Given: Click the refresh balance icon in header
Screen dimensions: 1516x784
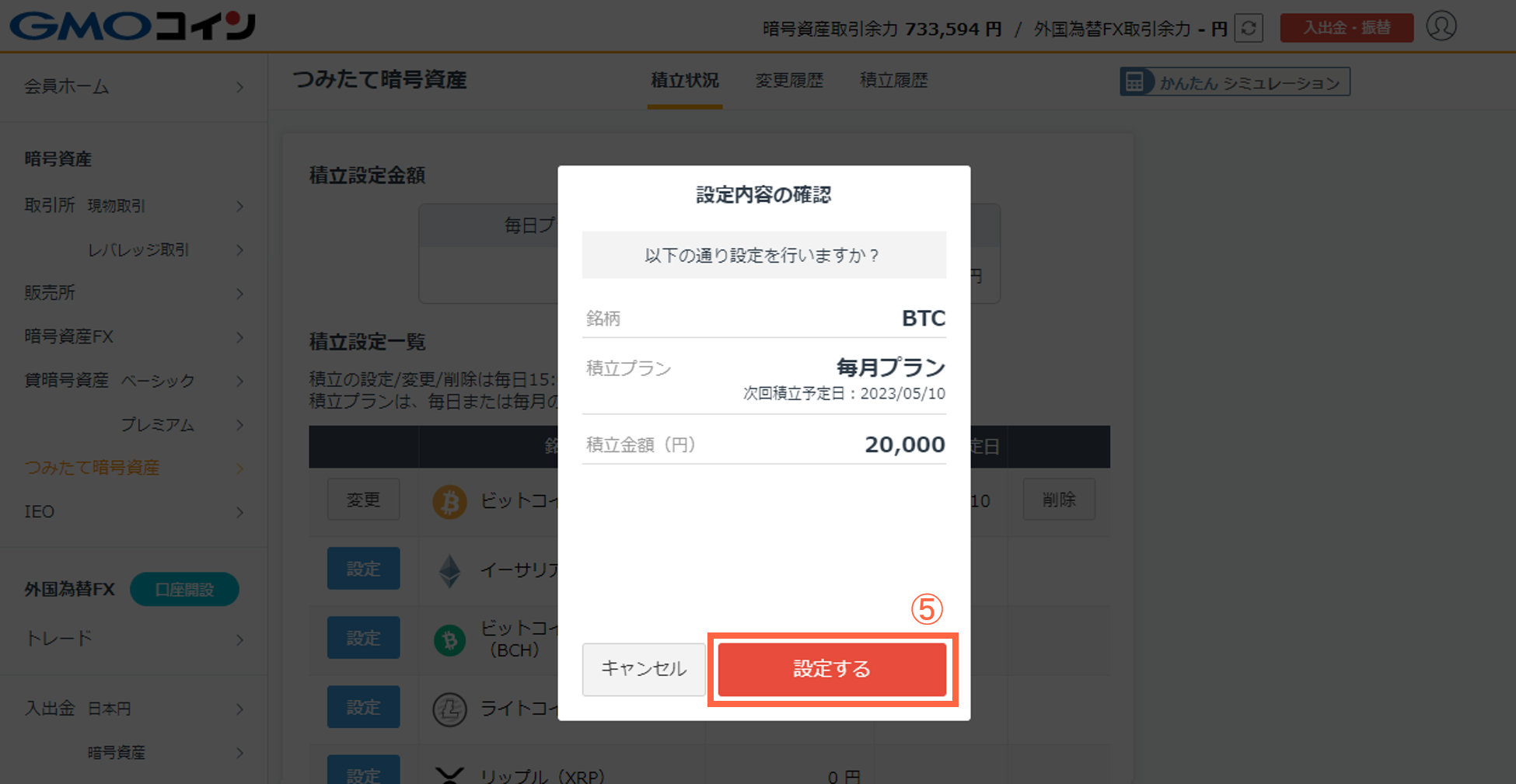Looking at the screenshot, I should pos(1249,28).
